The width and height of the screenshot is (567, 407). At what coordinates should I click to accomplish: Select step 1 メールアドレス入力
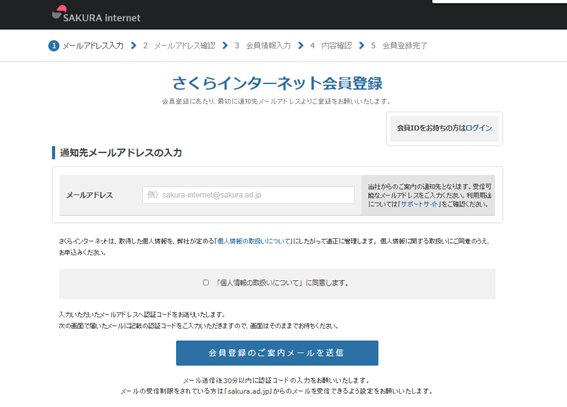86,46
